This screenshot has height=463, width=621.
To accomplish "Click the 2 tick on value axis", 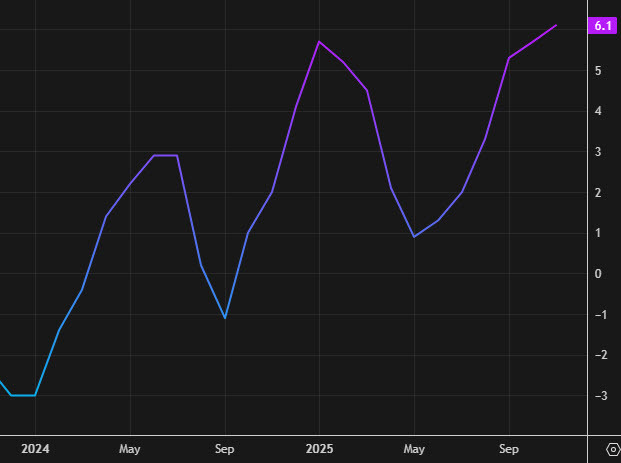I will (x=598, y=193).
